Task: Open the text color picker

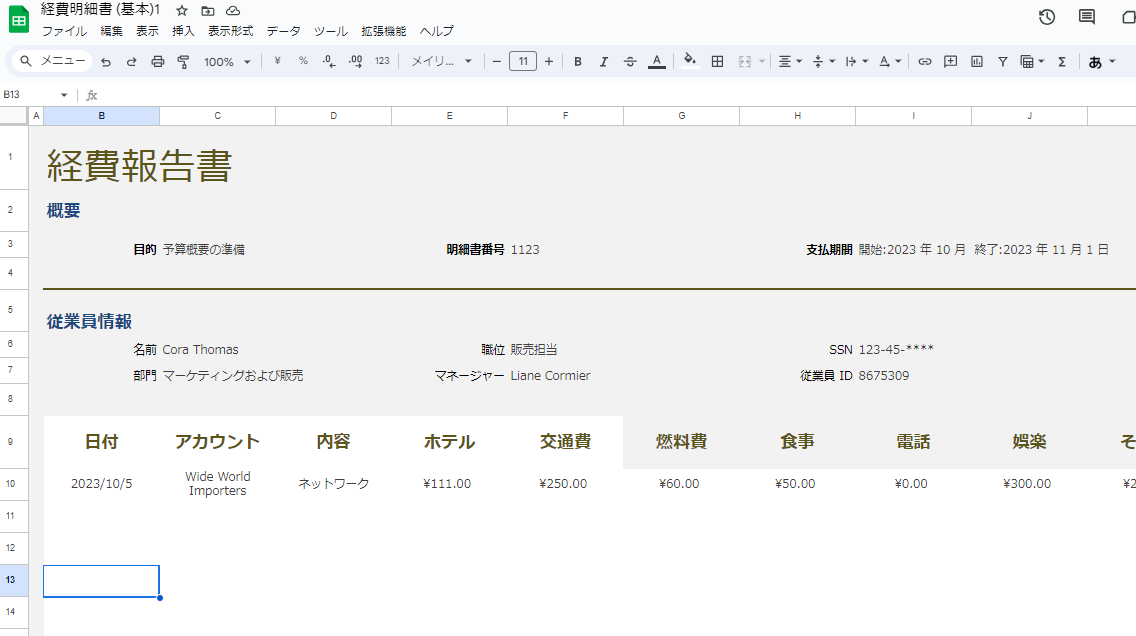Action: click(x=656, y=61)
